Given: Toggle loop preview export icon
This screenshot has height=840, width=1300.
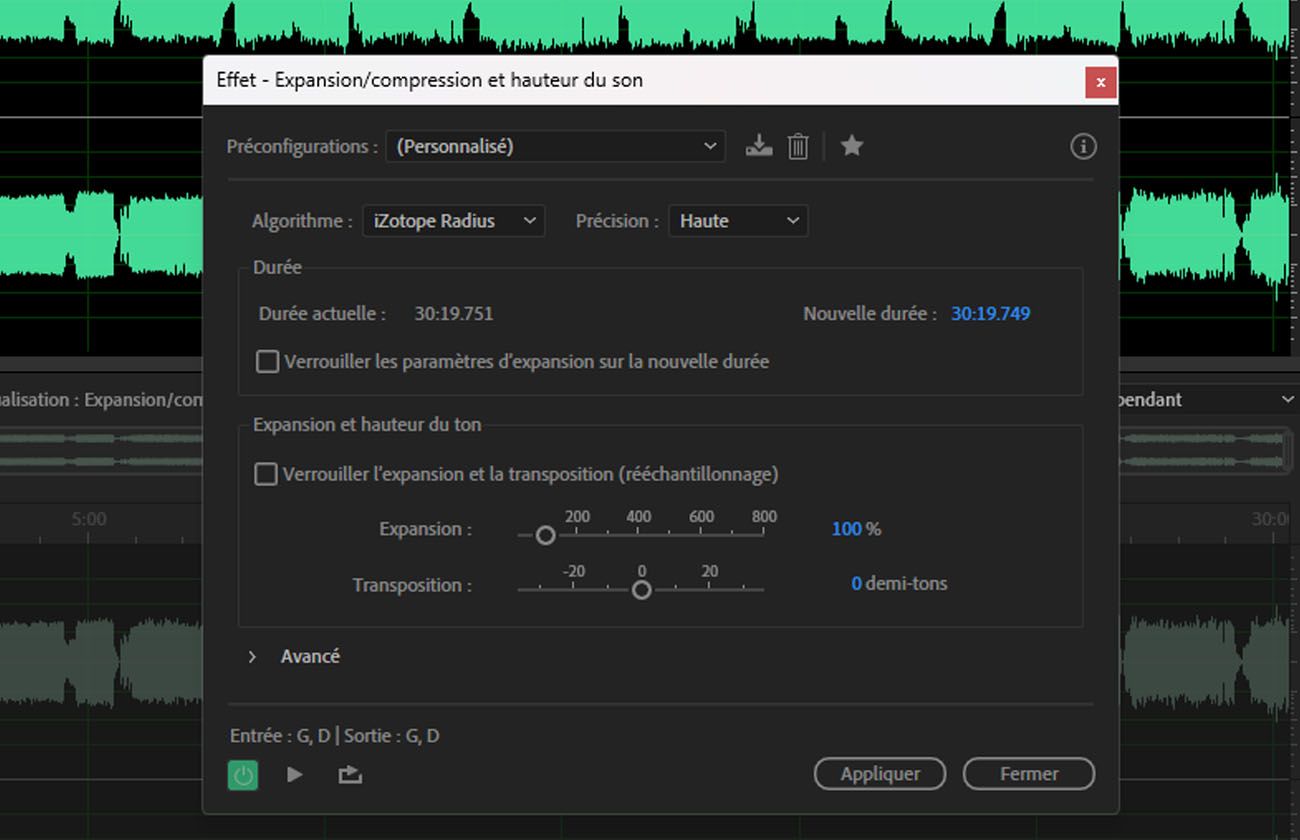Looking at the screenshot, I should [350, 774].
